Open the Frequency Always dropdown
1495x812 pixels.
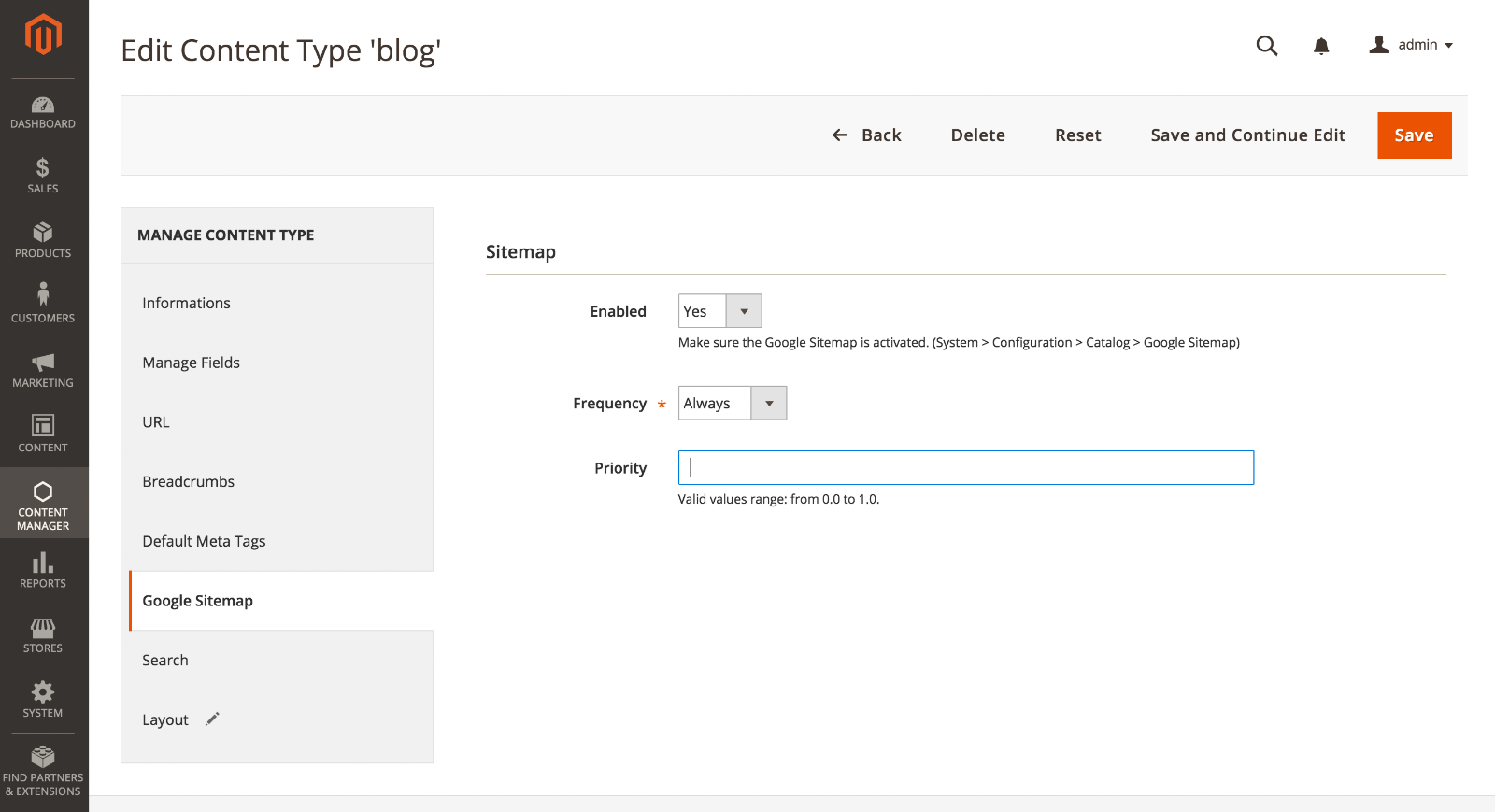tap(733, 403)
